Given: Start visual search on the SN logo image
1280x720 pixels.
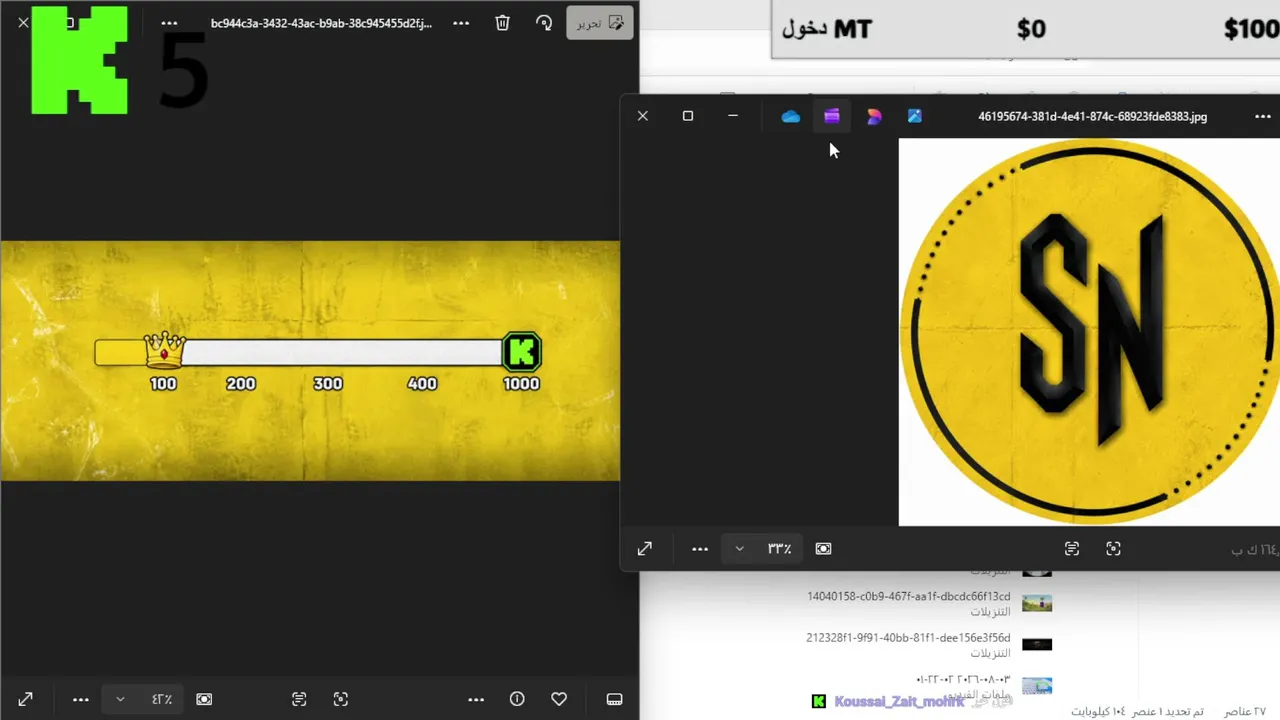Looking at the screenshot, I should (x=1113, y=548).
